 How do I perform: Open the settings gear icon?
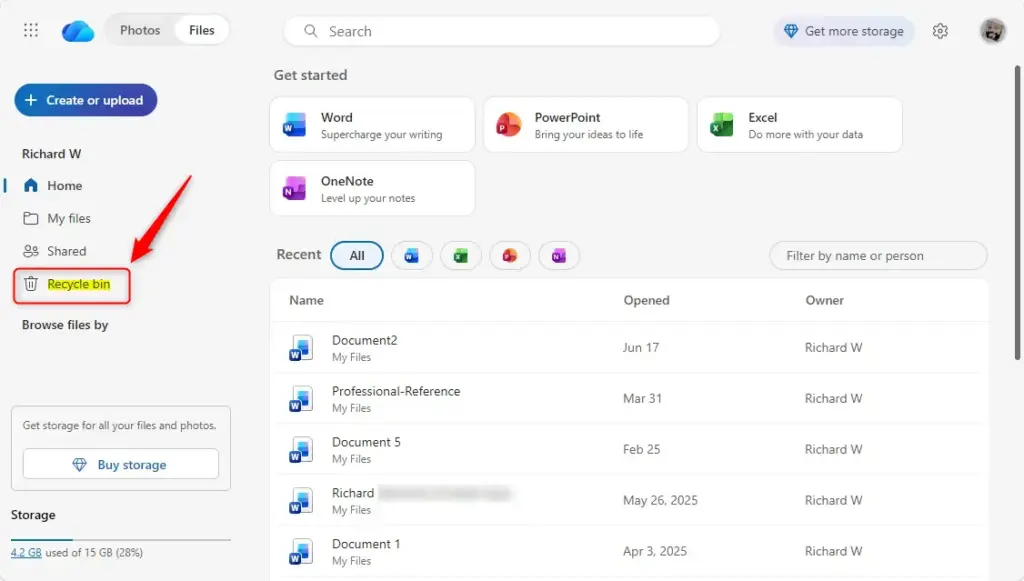pos(940,31)
